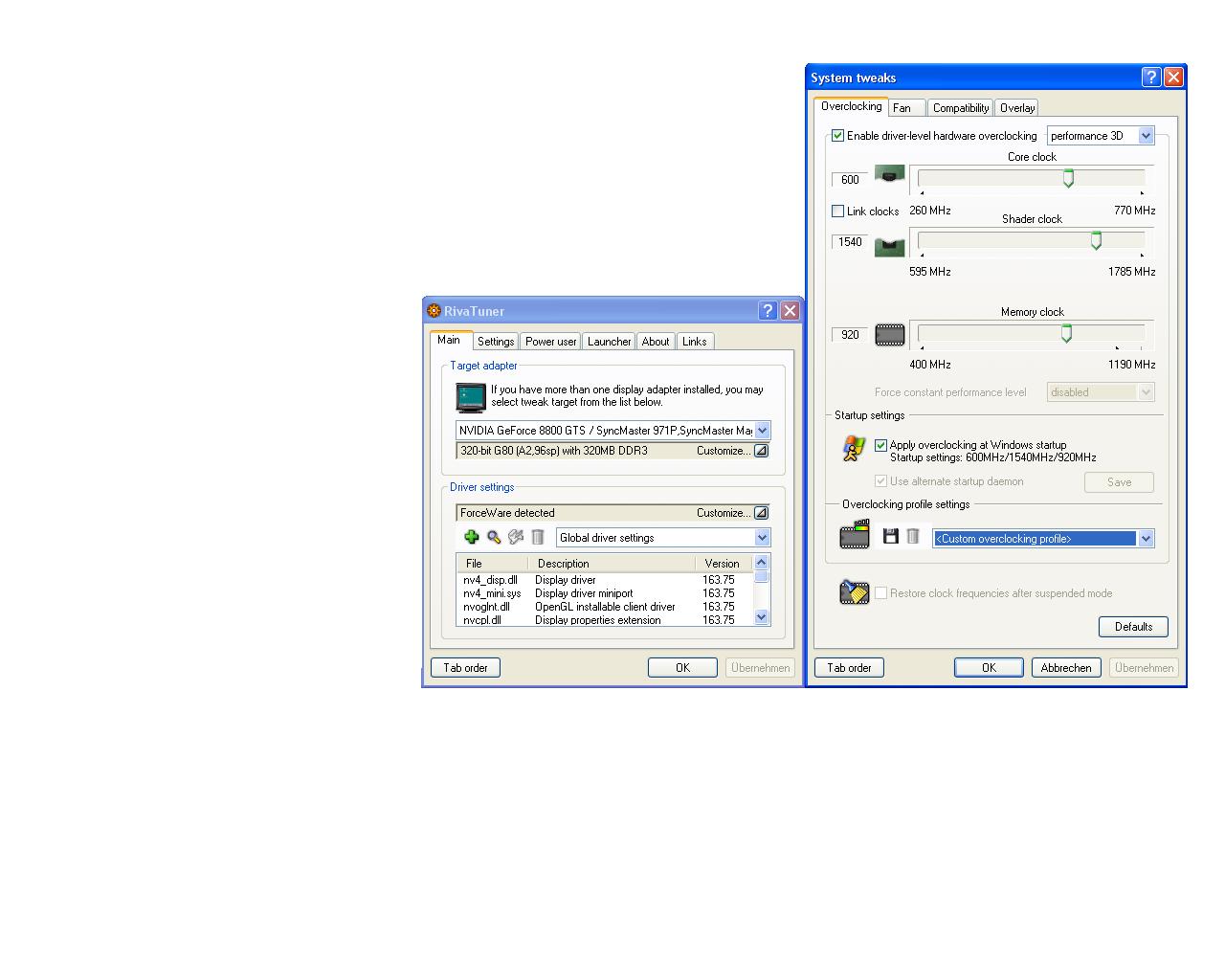Click the overclocking profile clapperboard icon

tap(855, 535)
